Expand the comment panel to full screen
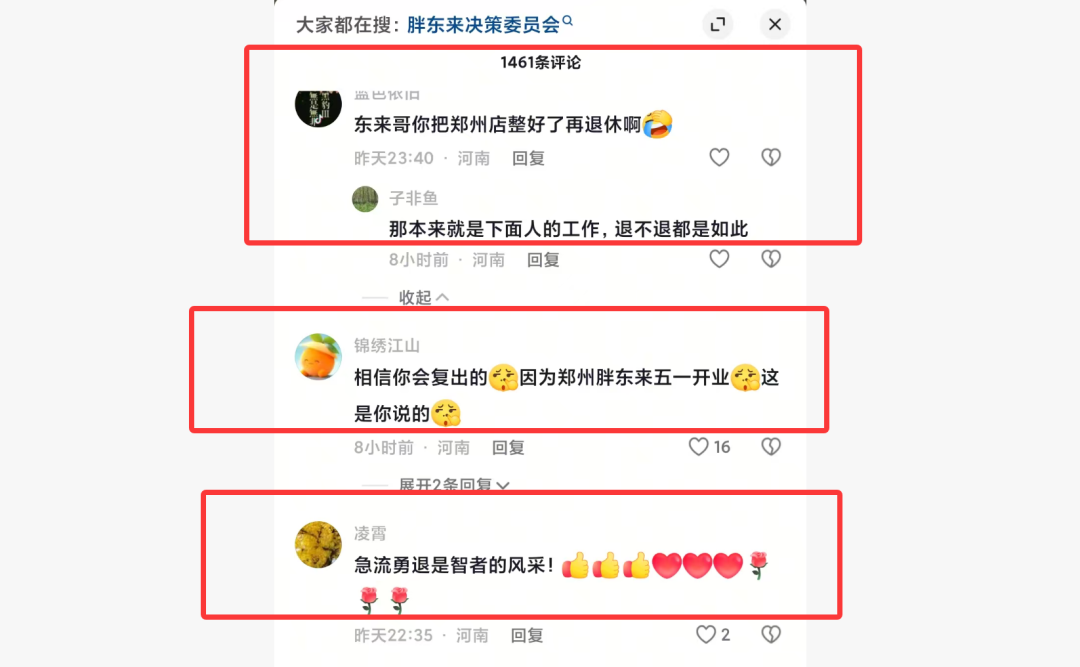1080x667 pixels. (718, 25)
